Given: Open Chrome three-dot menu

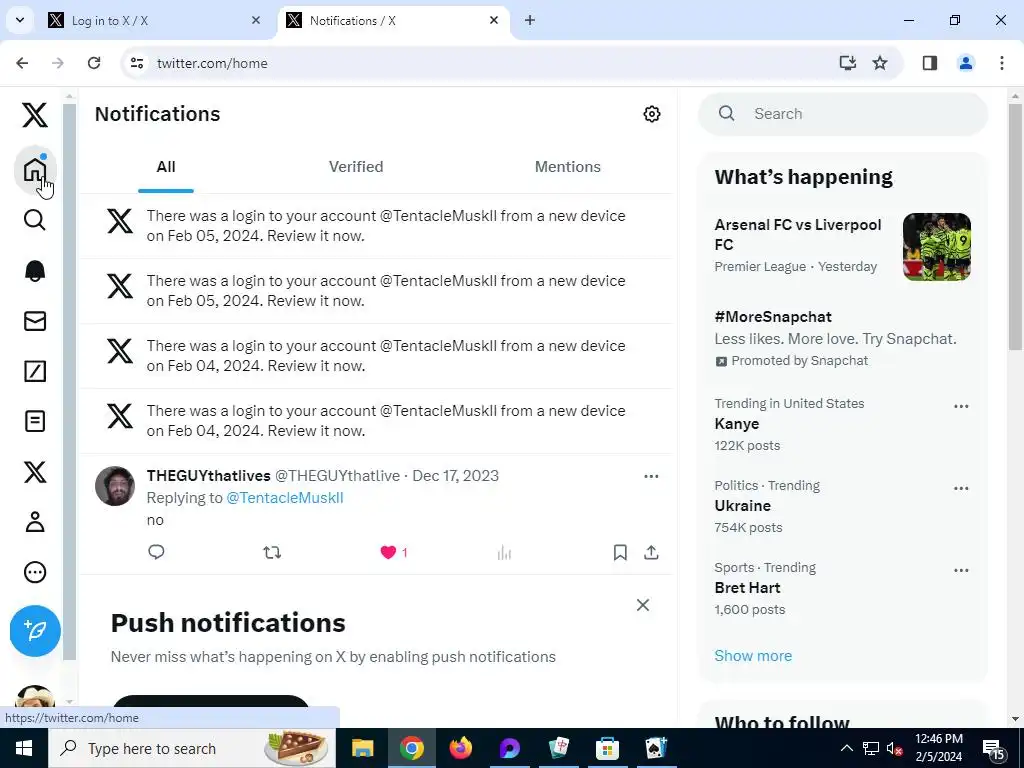Looking at the screenshot, I should pyautogui.click(x=1002, y=63).
